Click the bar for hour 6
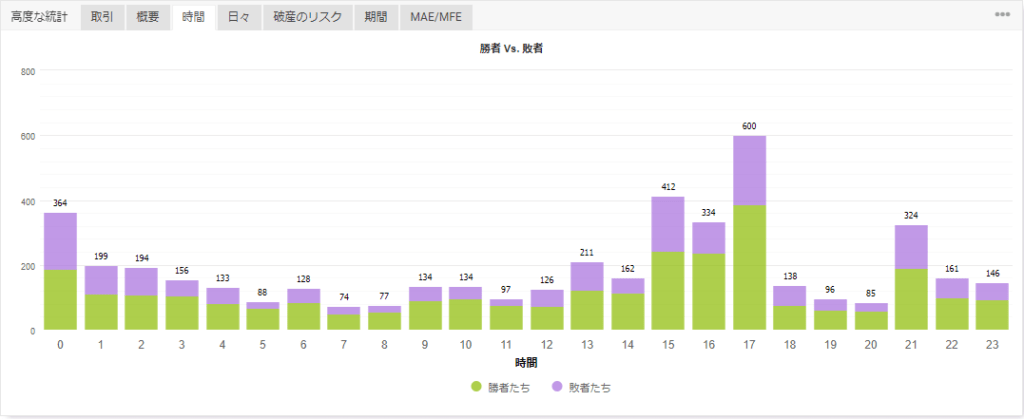Viewport: 1024px width, 419px height. (304, 309)
